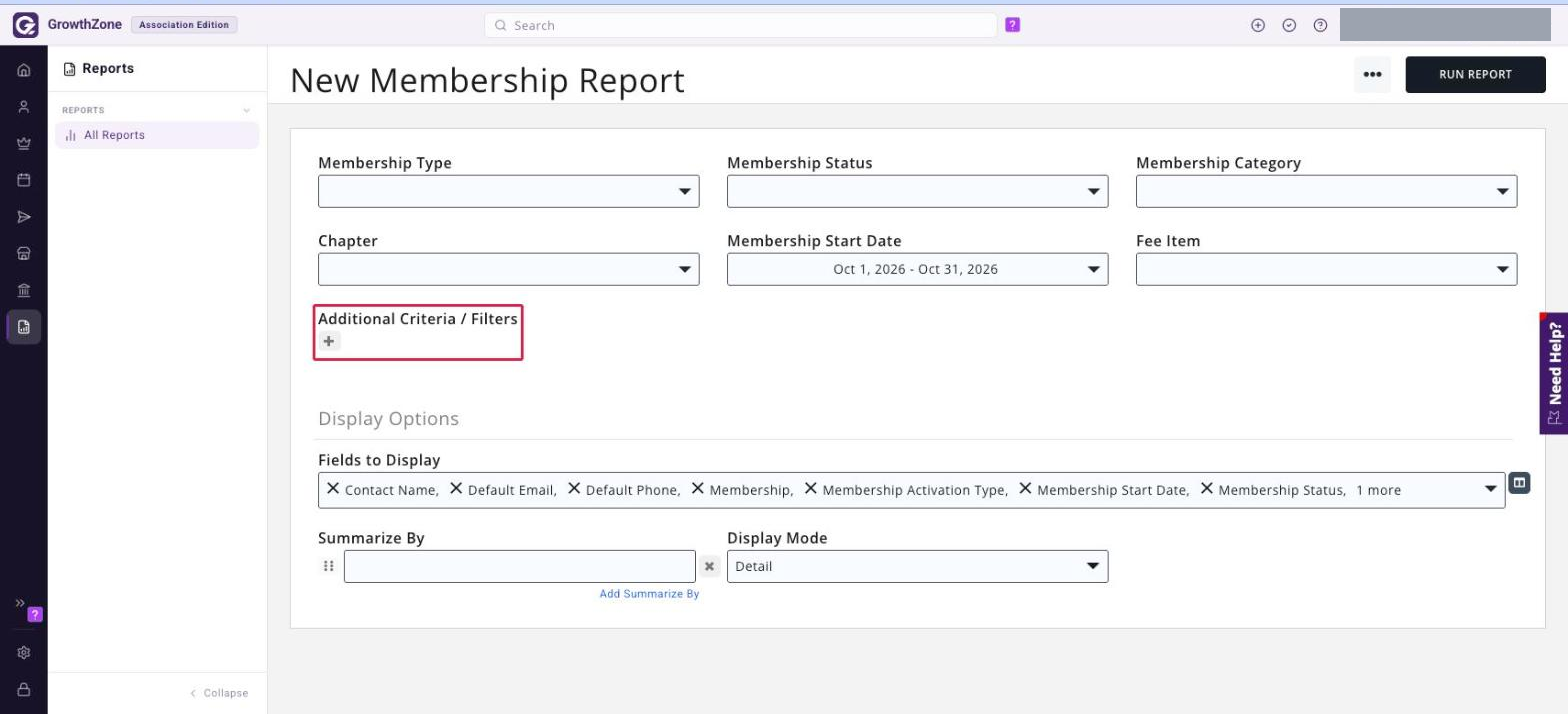This screenshot has width=1568, height=714.
Task: Open the Membership Type dropdown
Action: (508, 191)
